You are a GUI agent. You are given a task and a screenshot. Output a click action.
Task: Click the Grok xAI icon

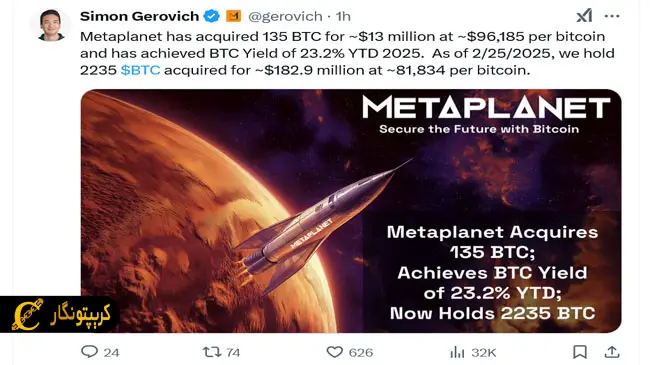584,16
